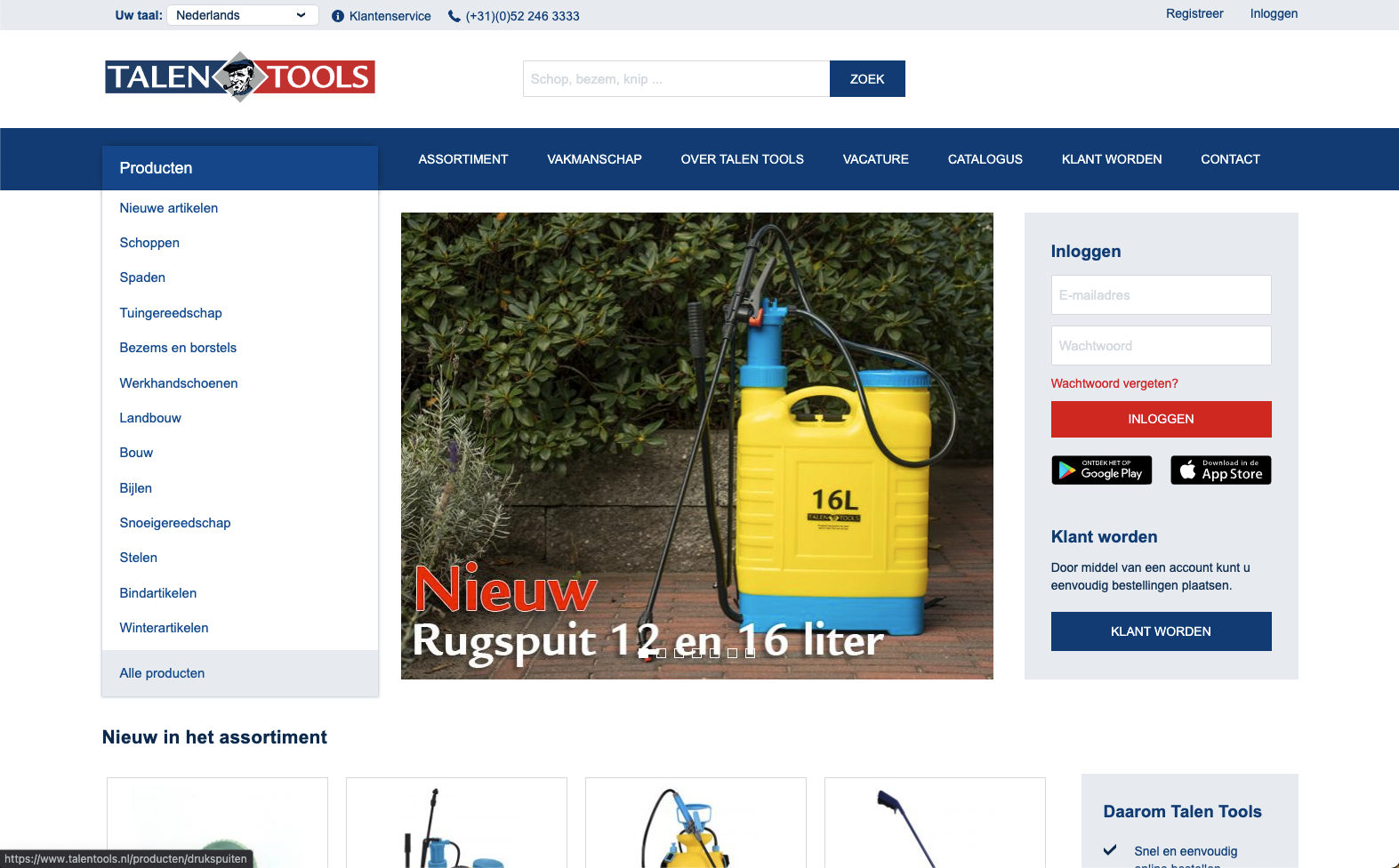Open the Uw taal language dropdown
The height and width of the screenshot is (868, 1399).
point(242,15)
